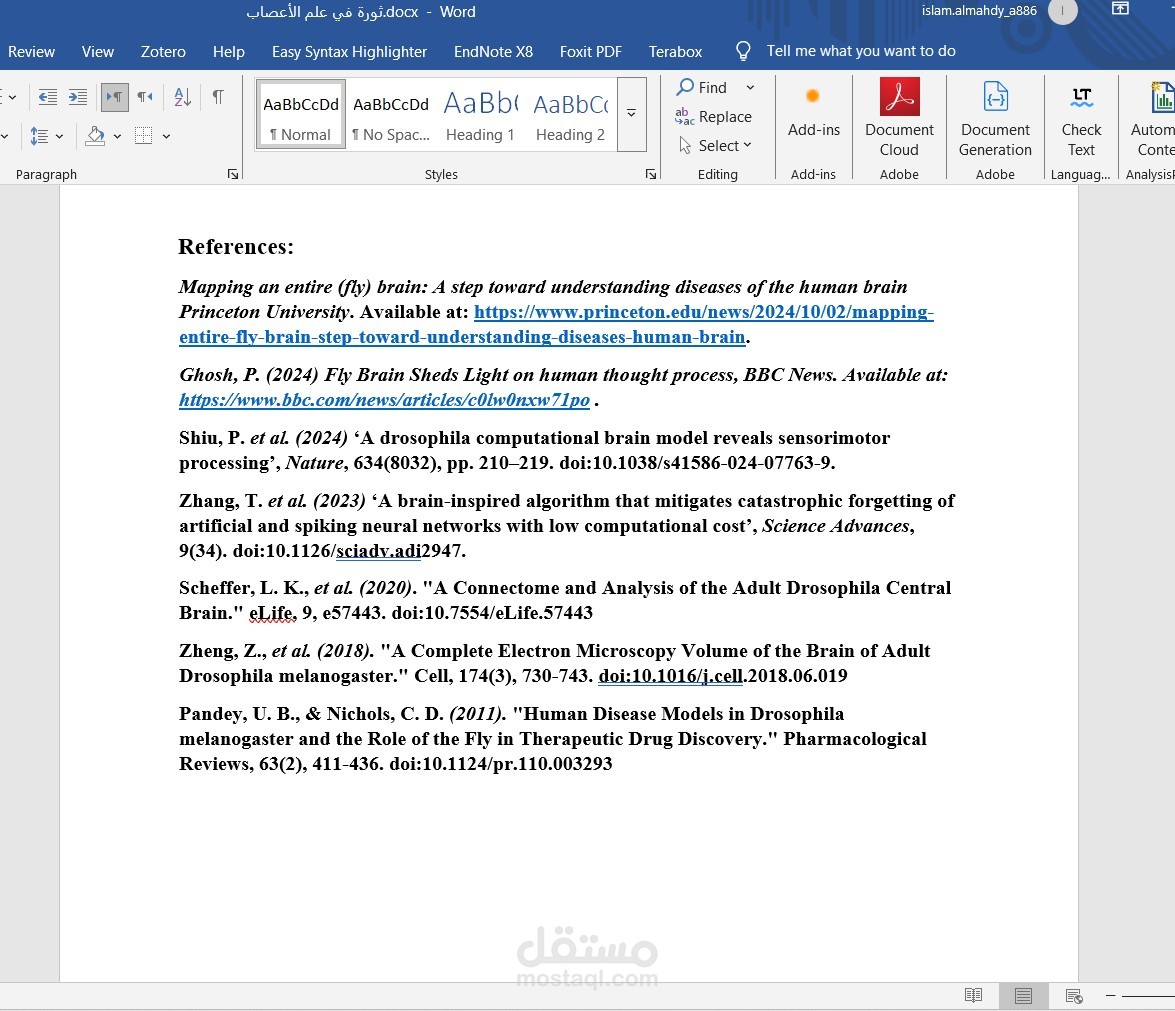Image resolution: width=1175 pixels, height=1011 pixels.
Task: Sort the selected paragraphs alphabetically
Action: [182, 97]
